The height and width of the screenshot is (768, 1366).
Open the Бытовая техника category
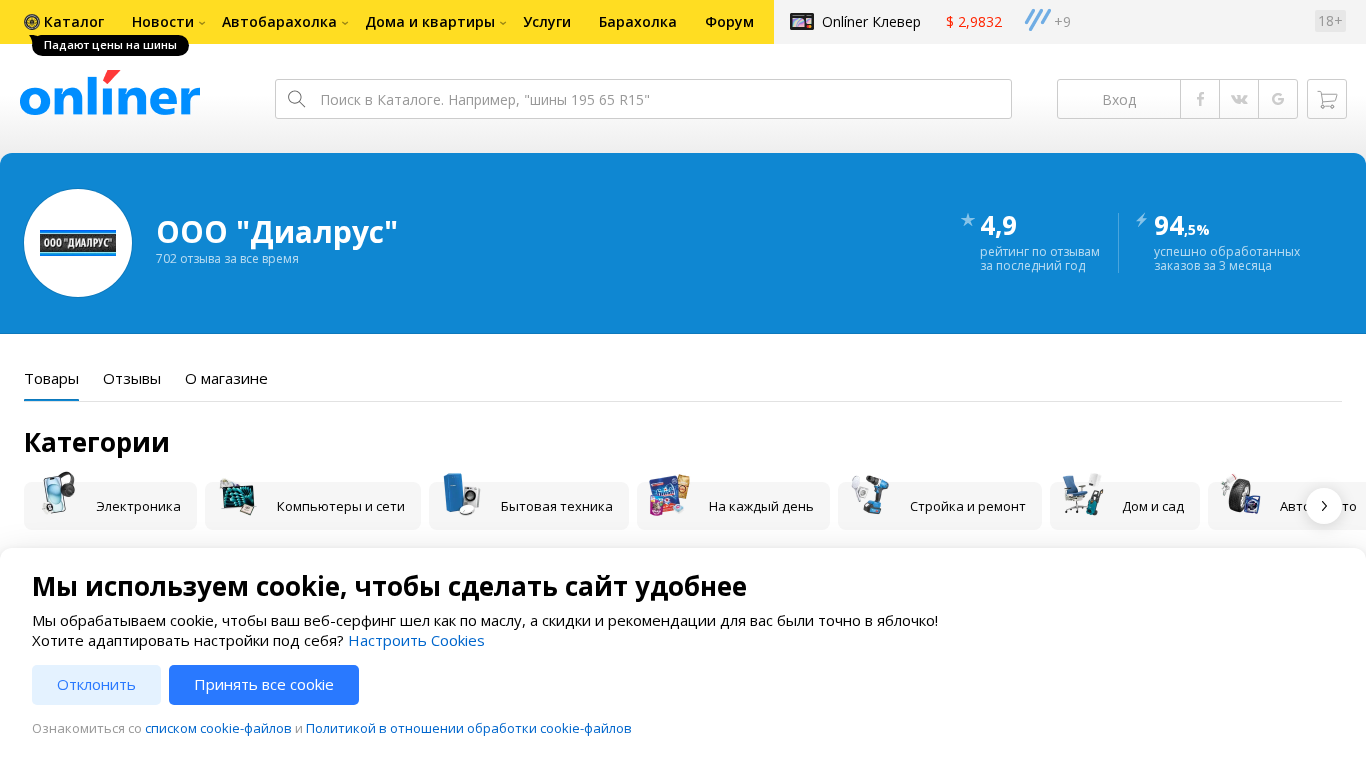(x=528, y=506)
